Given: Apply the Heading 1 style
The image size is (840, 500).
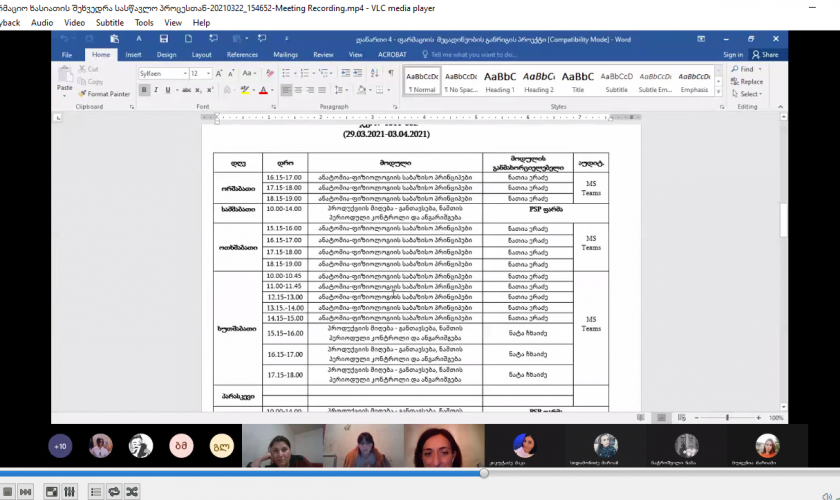Looking at the screenshot, I should 500,80.
